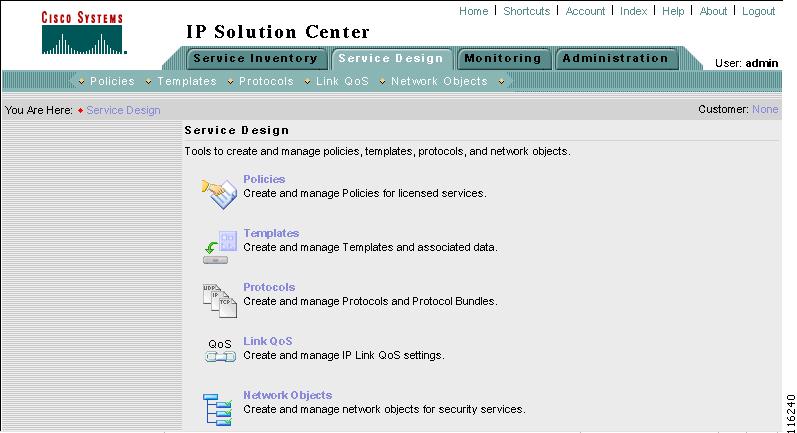Click the 'User: admin' label
797x433 pixels.
[746, 64]
